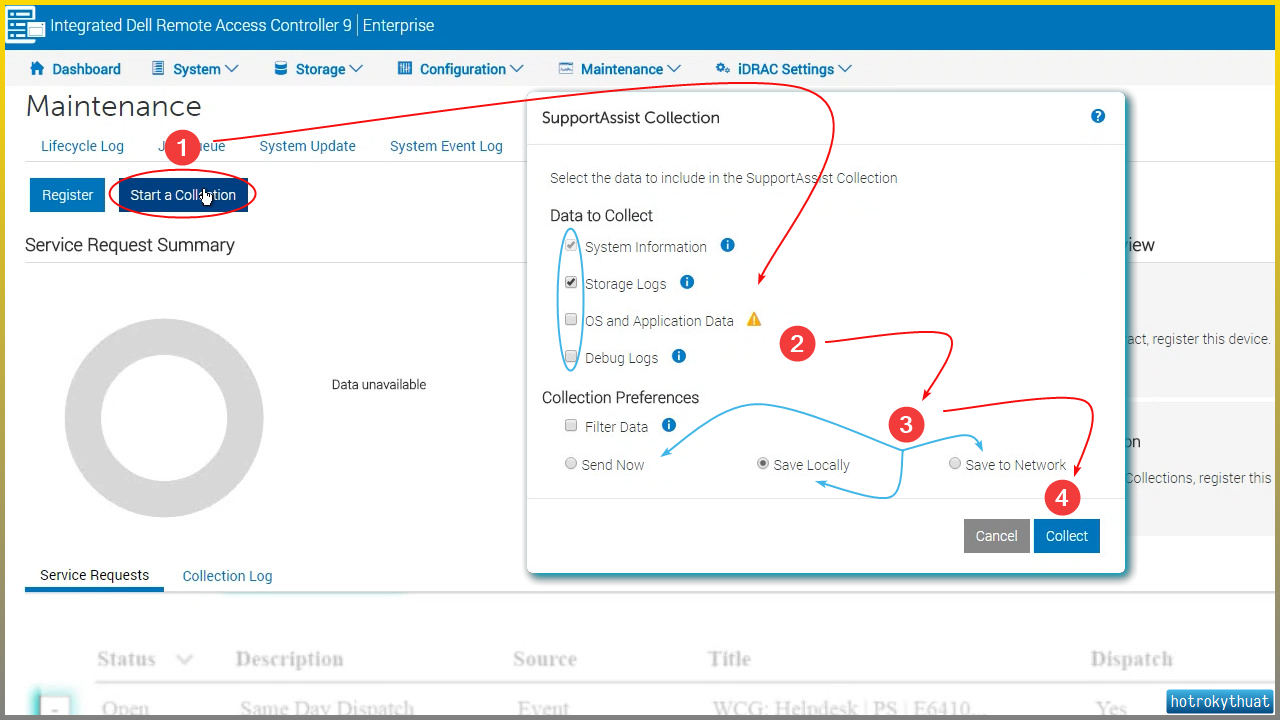Enable OS and Application Data checkbox
The height and width of the screenshot is (720, 1280).
coord(571,320)
